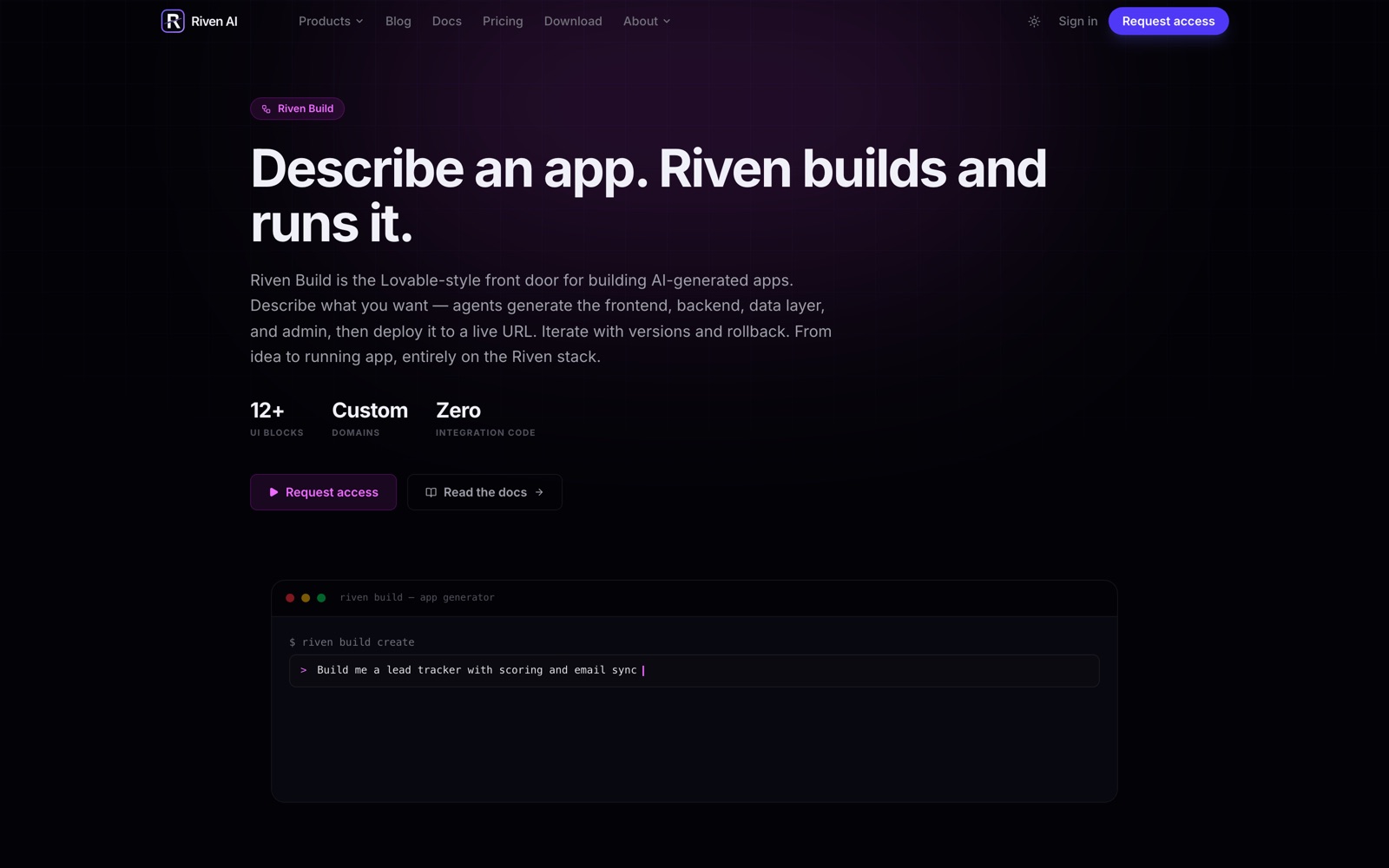Go to Docs in navigation
1389x868 pixels.
447,21
